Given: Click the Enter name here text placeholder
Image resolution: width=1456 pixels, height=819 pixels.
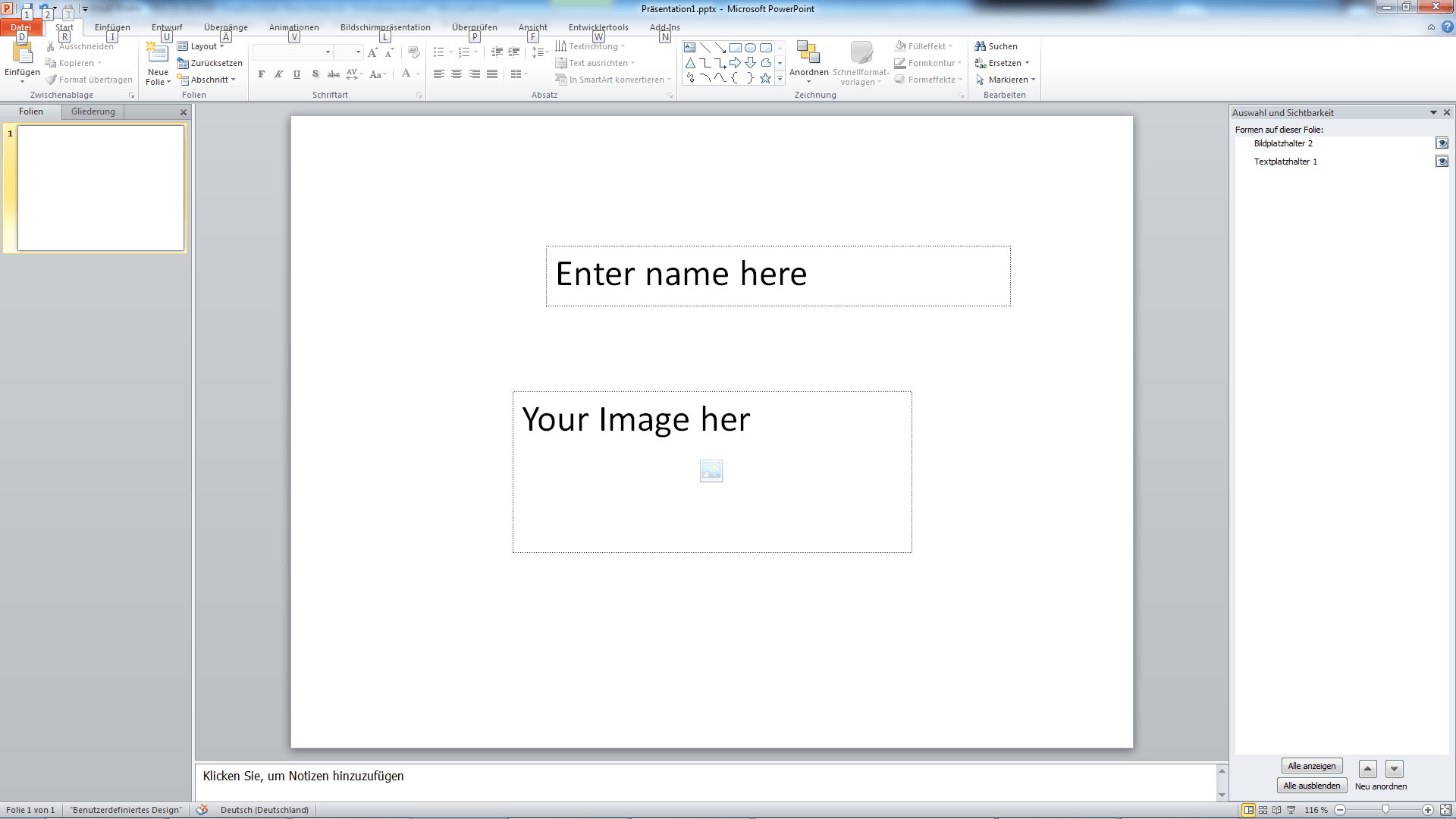Looking at the screenshot, I should click(778, 275).
